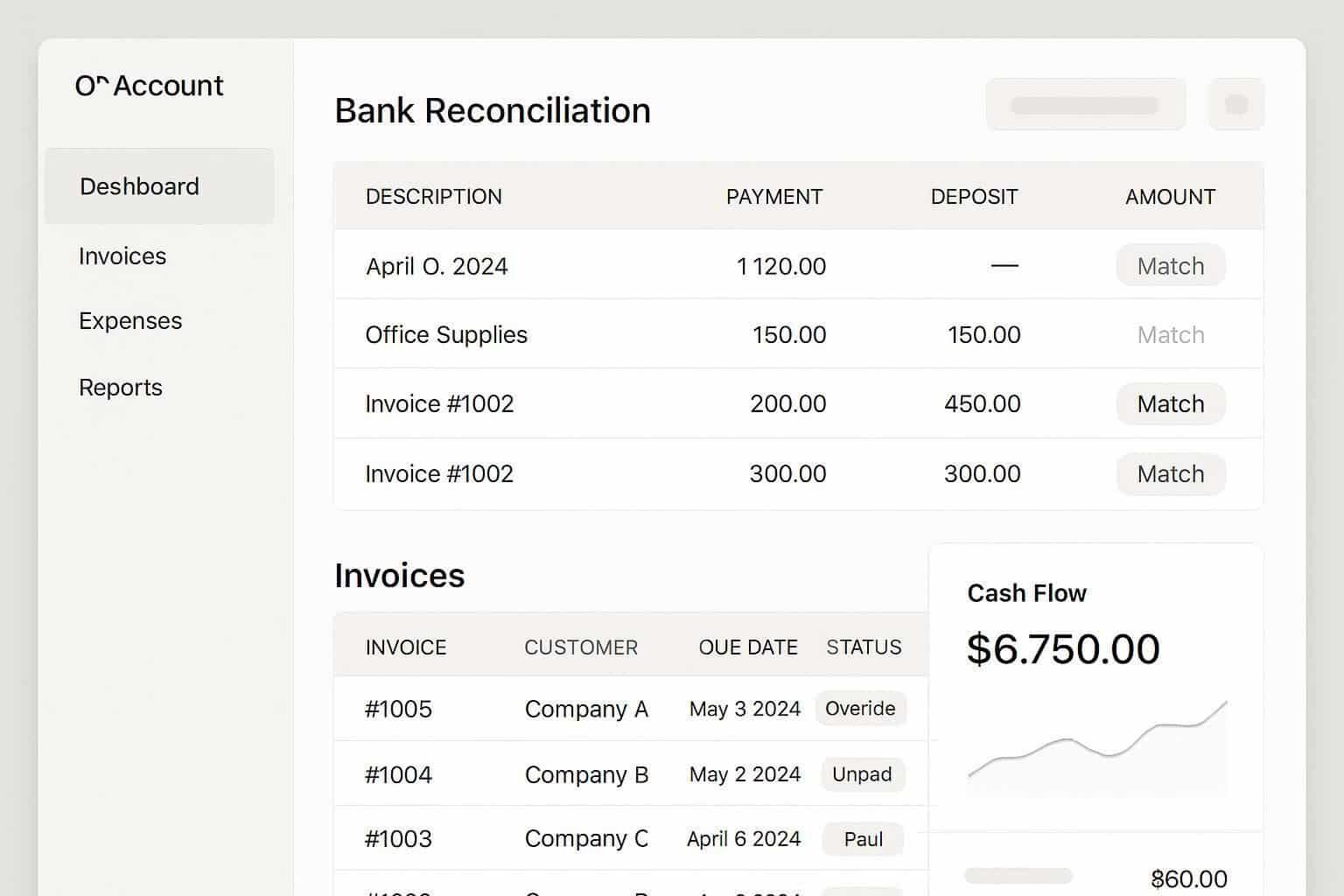Click the small square button beside the header bar

(x=1235, y=105)
